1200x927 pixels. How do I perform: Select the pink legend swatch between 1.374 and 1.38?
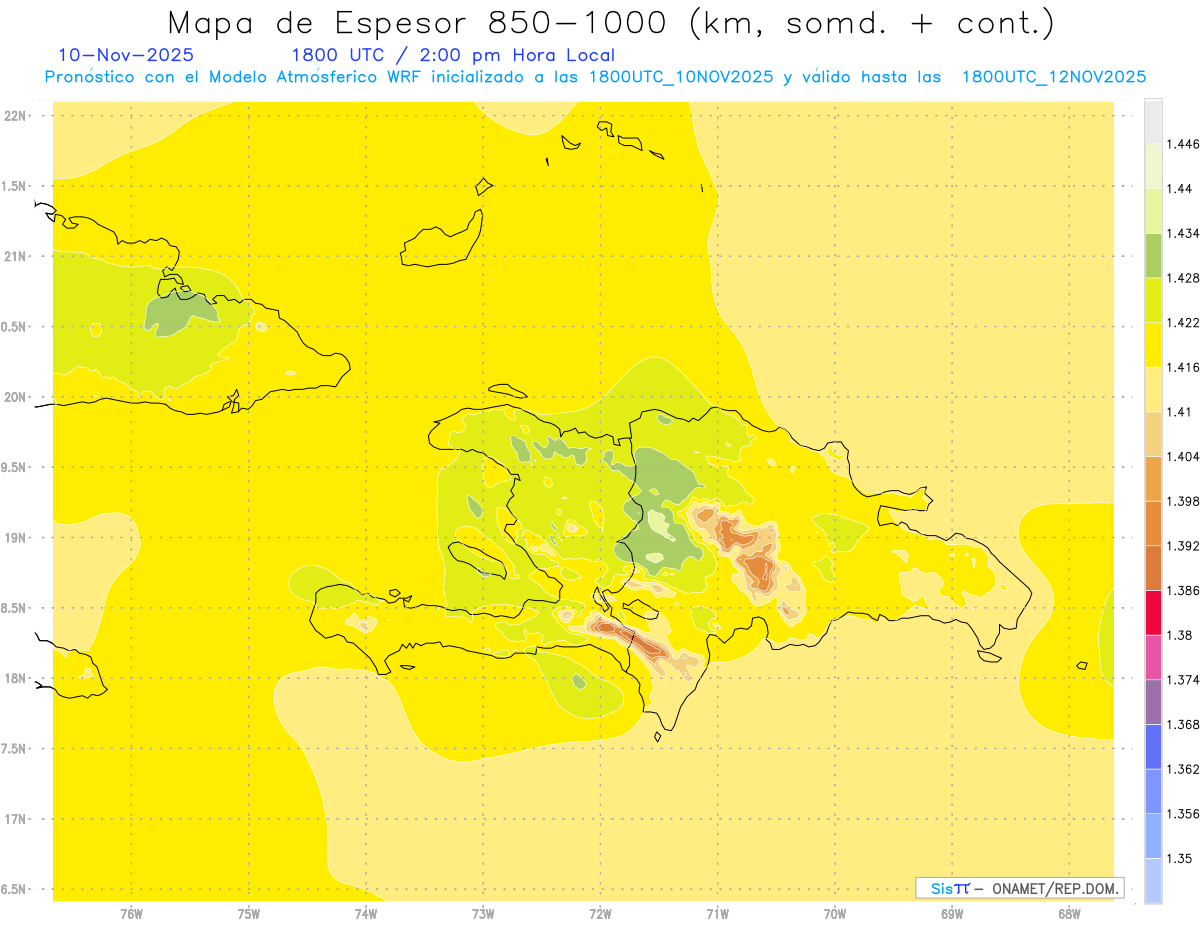(x=1153, y=657)
